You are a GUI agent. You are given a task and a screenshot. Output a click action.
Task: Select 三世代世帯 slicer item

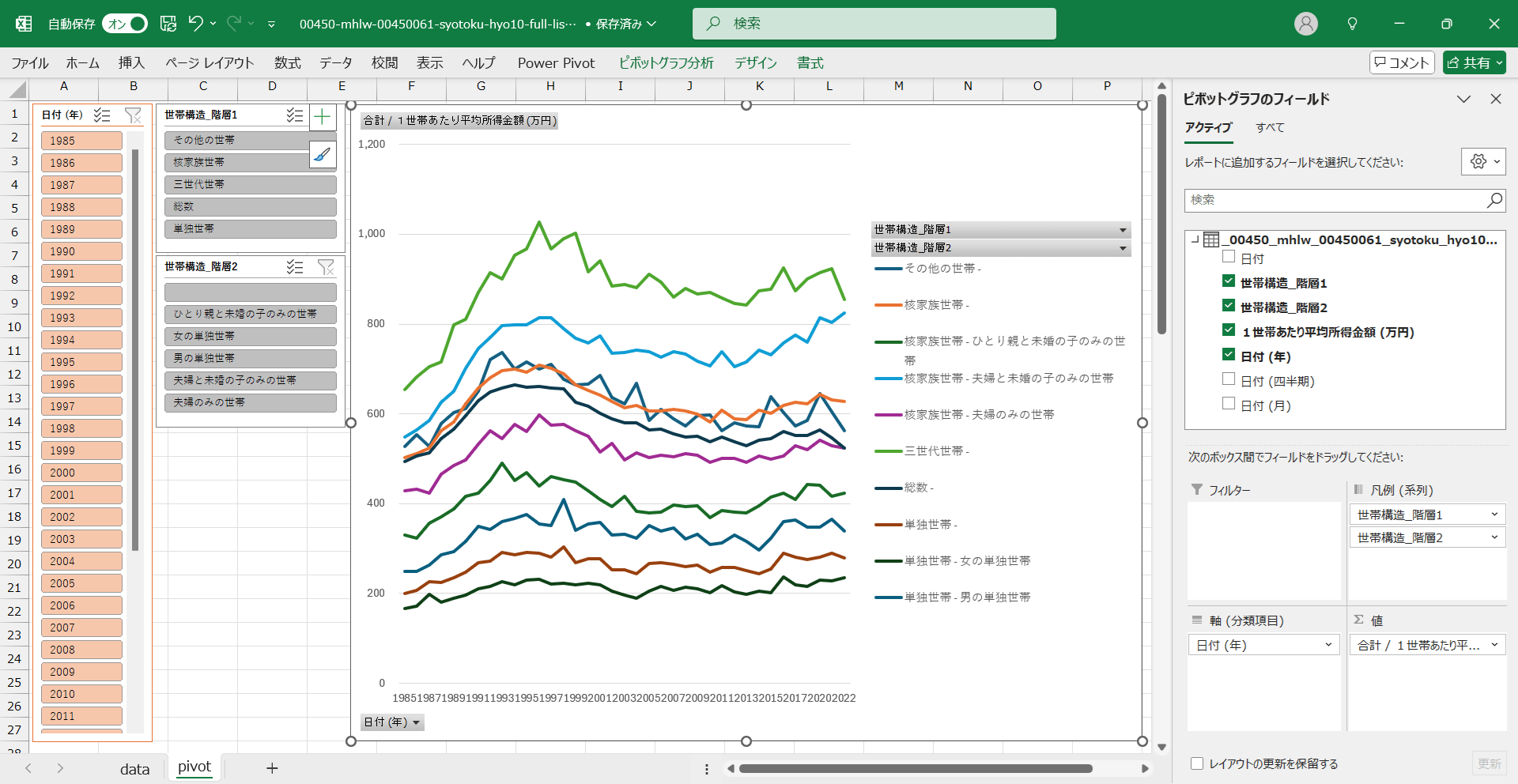pyautogui.click(x=250, y=184)
